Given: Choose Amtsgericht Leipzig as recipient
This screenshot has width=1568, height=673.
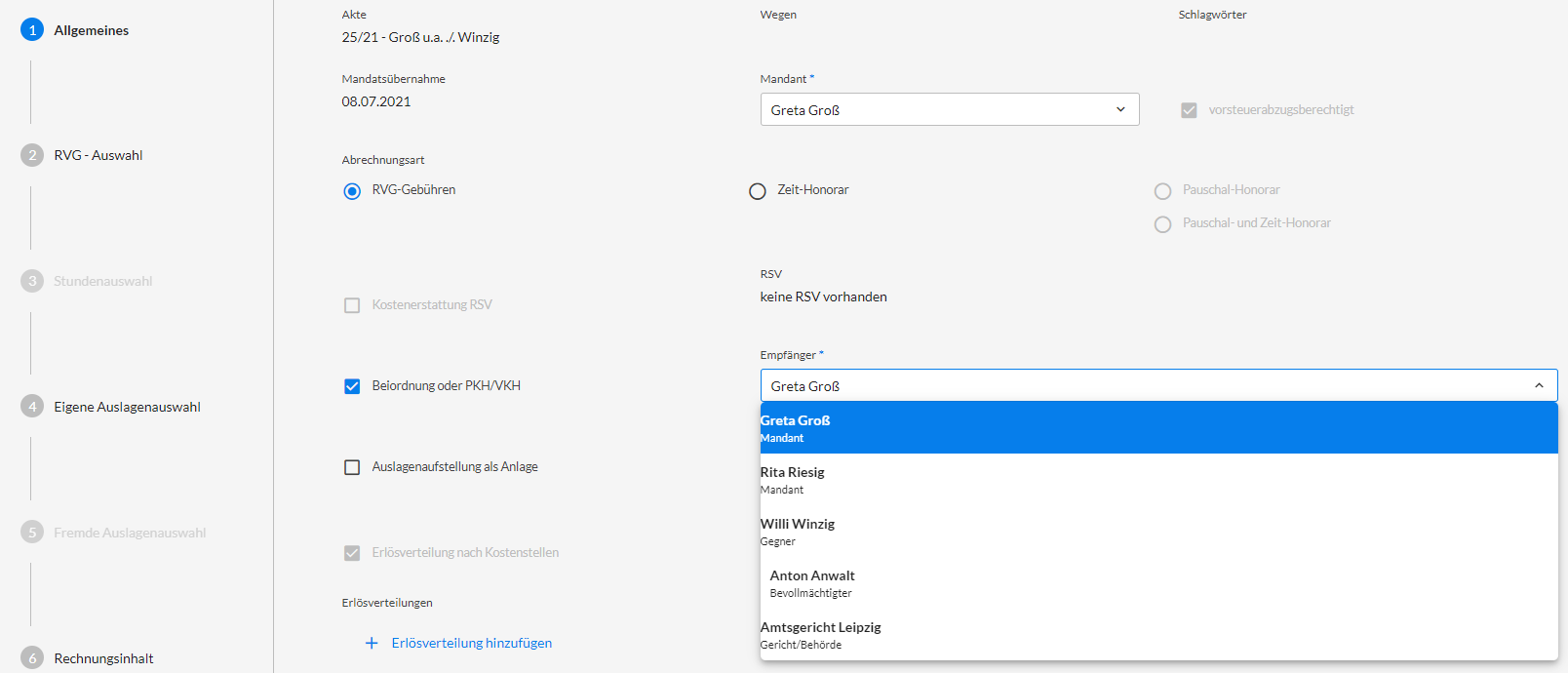Looking at the screenshot, I should coord(1158,634).
